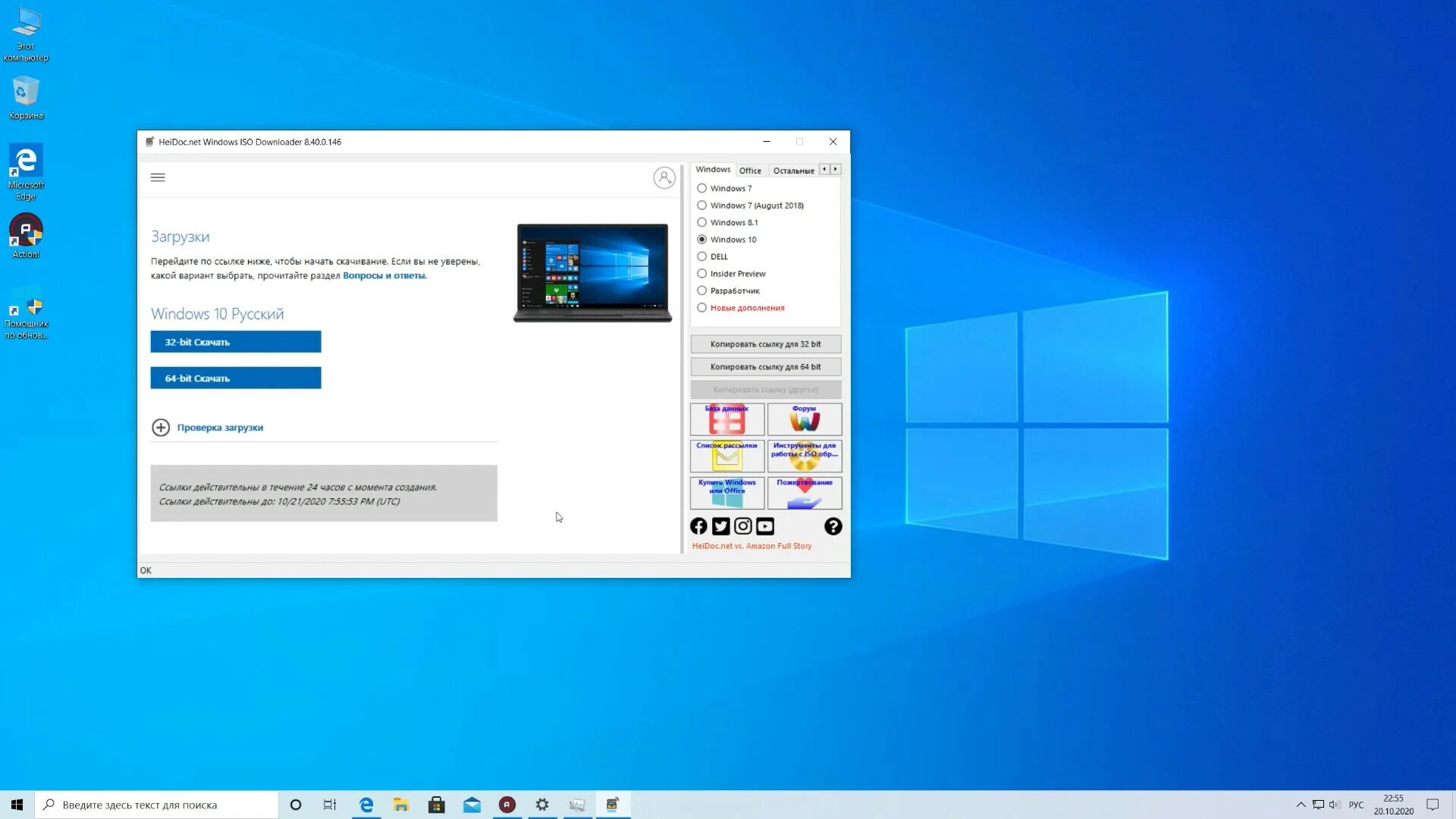Click the Windows tab at the top

(x=712, y=169)
